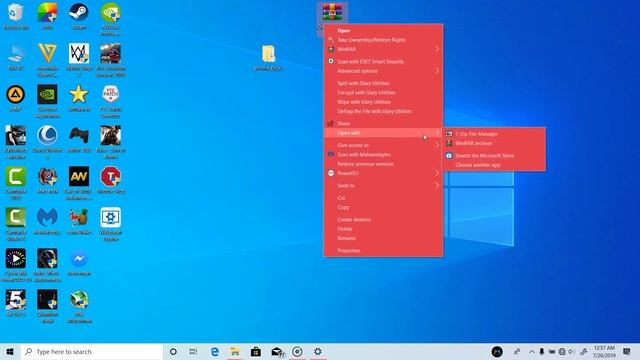Choose WinRAR archiver in submenu
The width and height of the screenshot is (640, 360).
[494, 143]
